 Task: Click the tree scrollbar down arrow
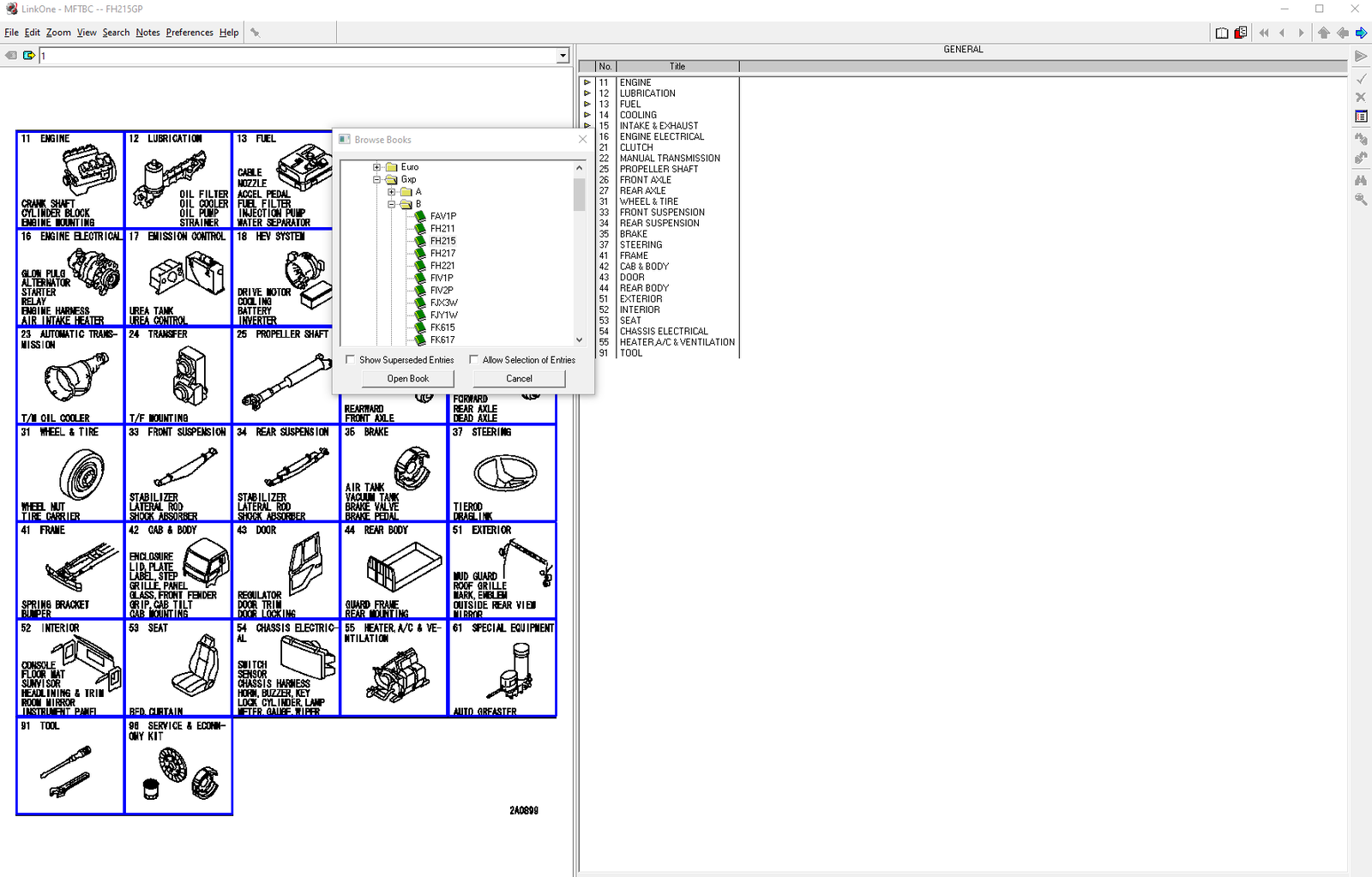[579, 339]
